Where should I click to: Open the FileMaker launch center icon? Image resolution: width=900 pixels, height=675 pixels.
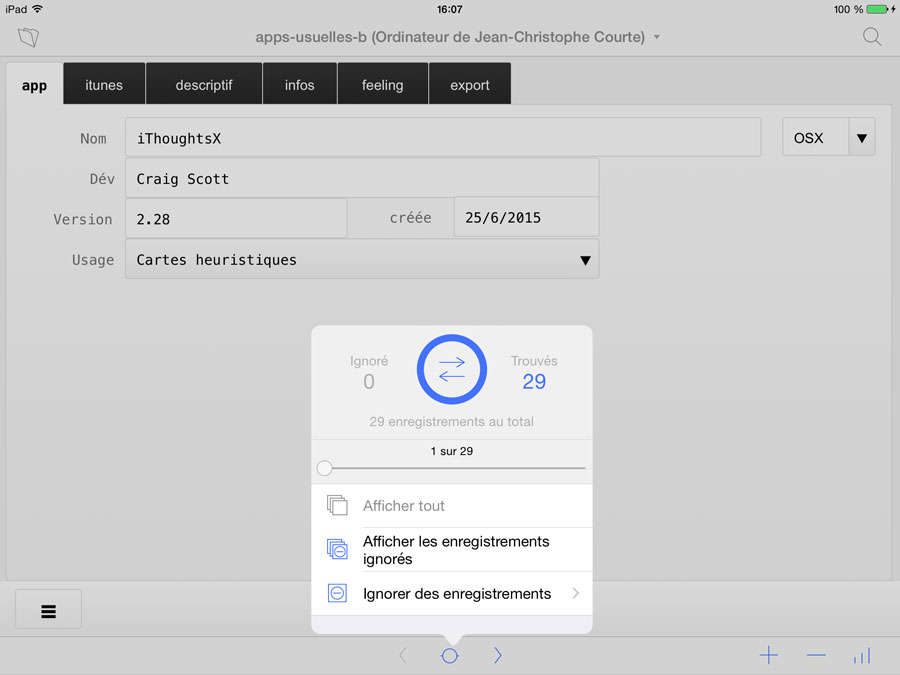point(28,37)
